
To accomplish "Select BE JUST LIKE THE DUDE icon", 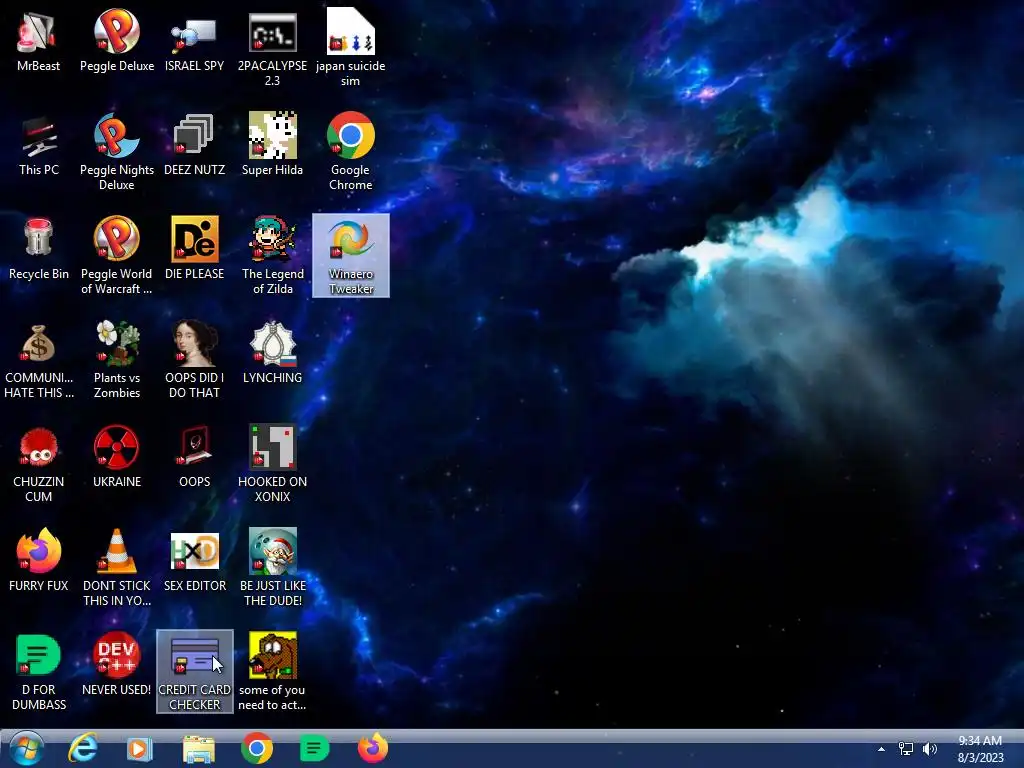I will click(272, 567).
